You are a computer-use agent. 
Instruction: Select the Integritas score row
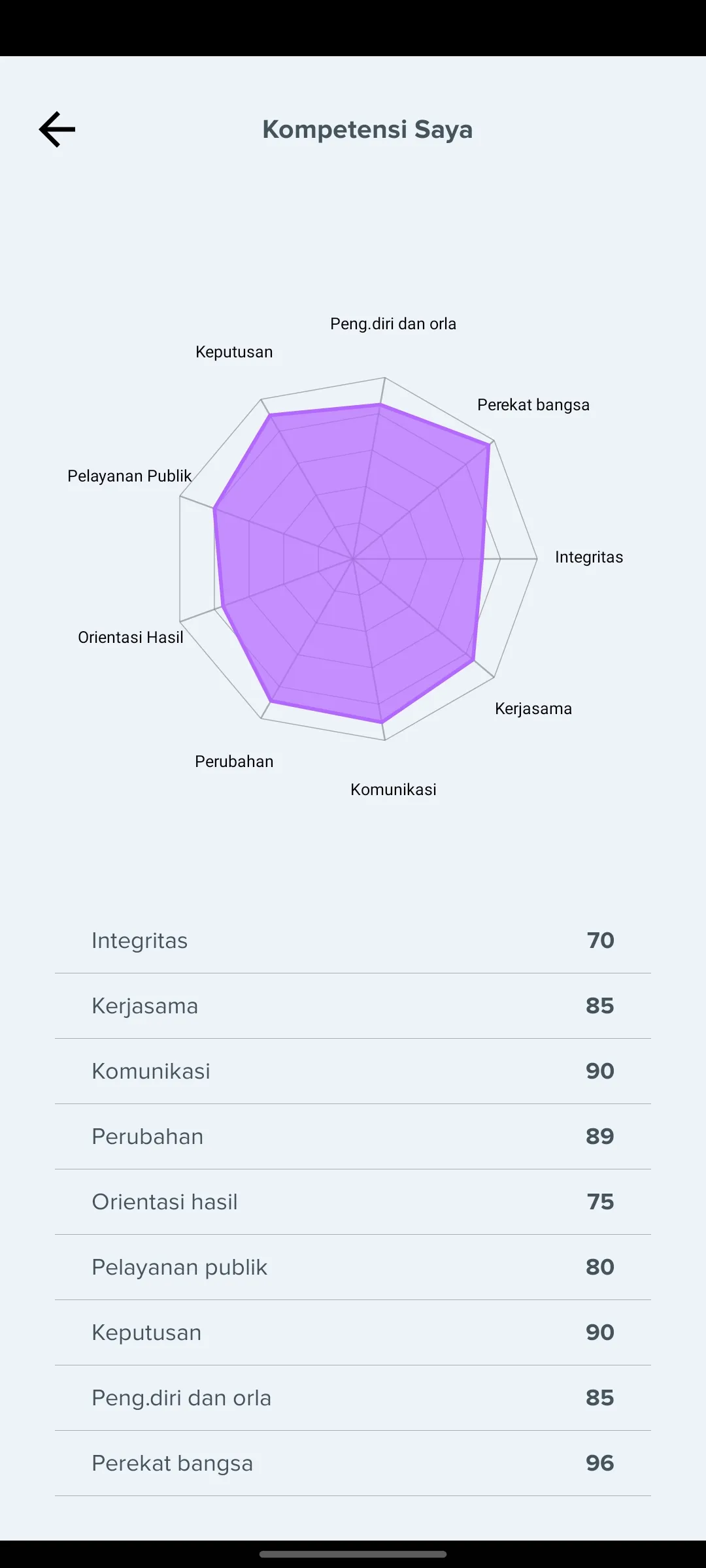click(353, 941)
